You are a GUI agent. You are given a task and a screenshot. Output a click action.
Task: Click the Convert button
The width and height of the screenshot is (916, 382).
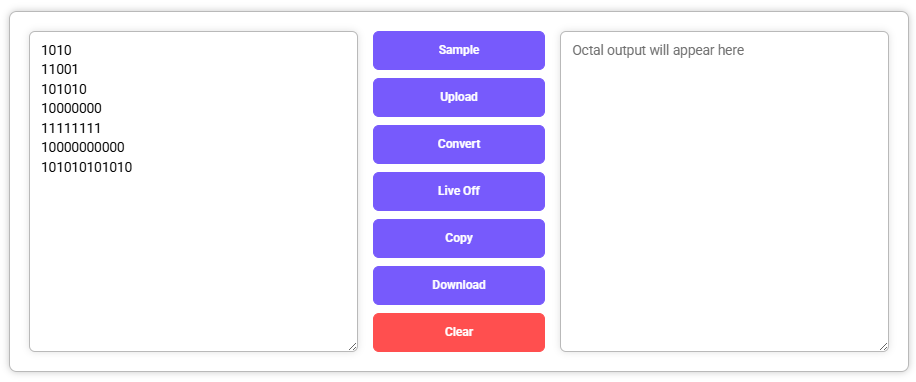pos(459,144)
